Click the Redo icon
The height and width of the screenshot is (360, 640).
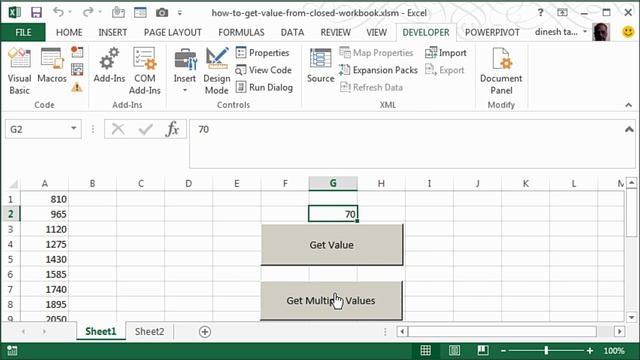[x=87, y=13]
